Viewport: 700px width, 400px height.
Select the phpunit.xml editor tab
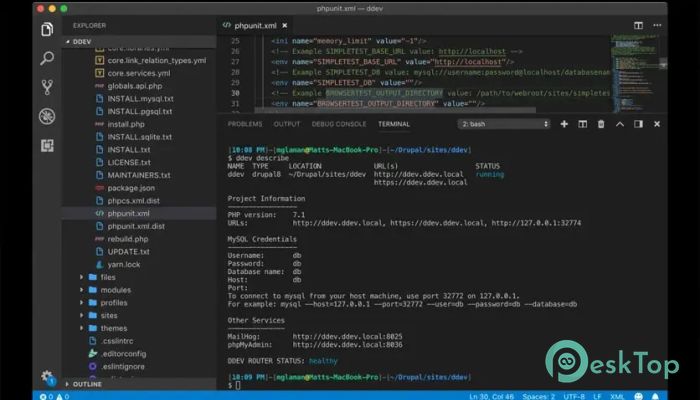(254, 26)
